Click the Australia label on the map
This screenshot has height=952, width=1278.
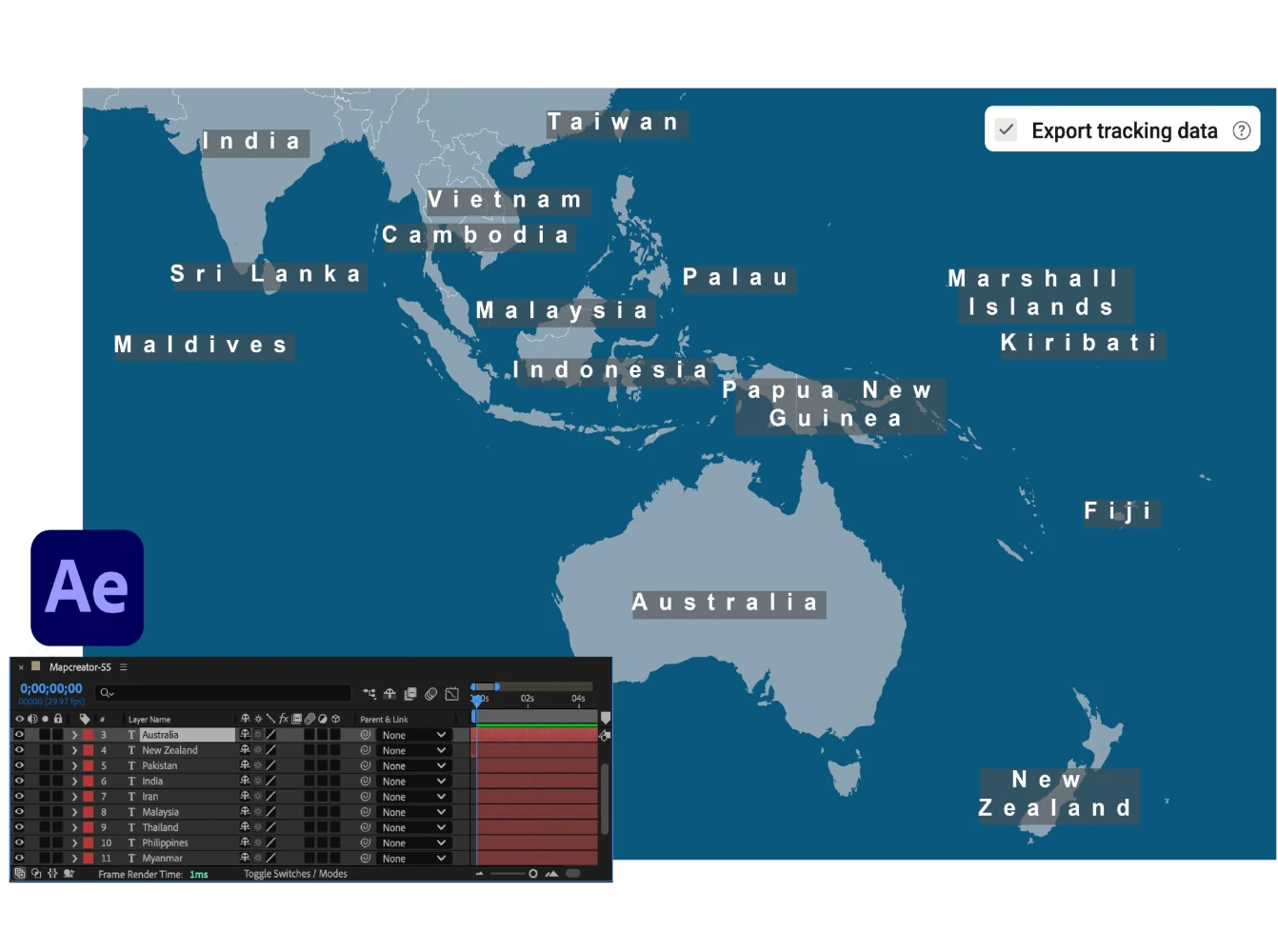728,603
